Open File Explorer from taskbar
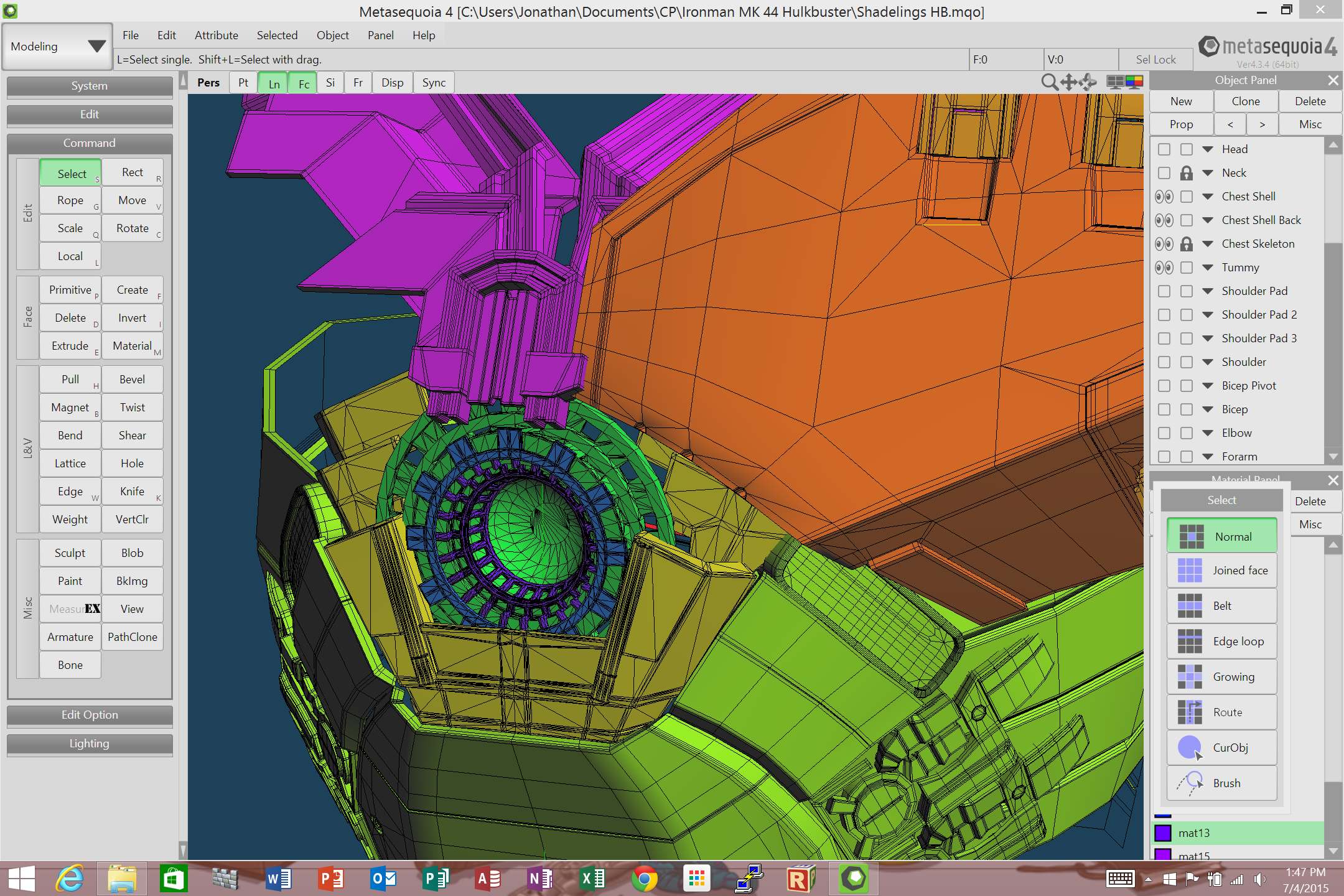 [122, 879]
